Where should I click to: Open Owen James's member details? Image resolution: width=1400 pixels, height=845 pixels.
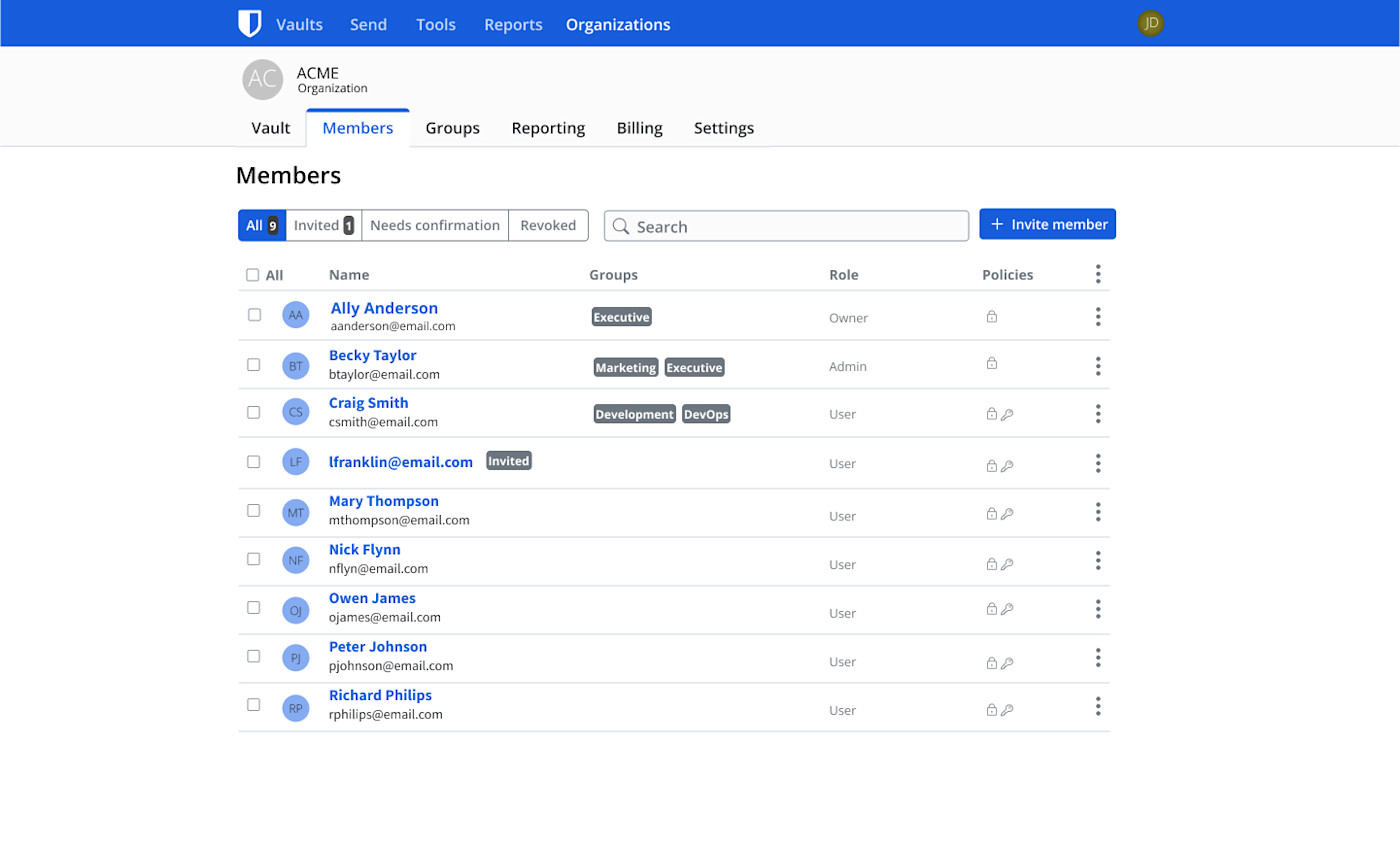coord(371,597)
